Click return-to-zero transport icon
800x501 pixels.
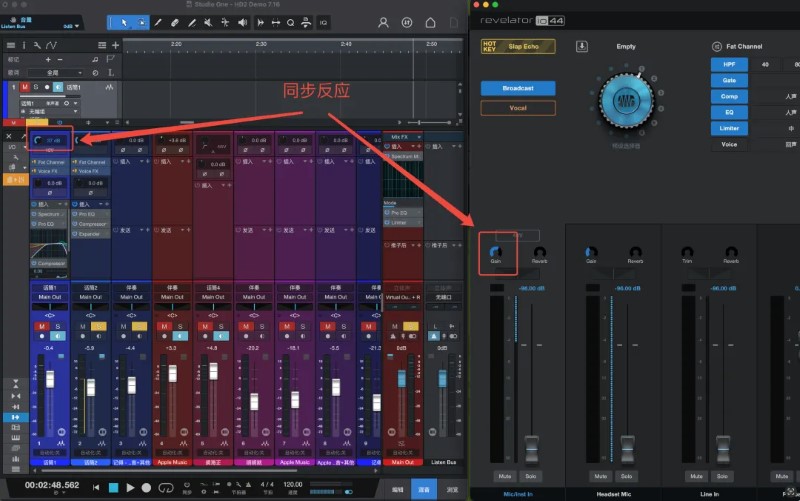(x=96, y=488)
